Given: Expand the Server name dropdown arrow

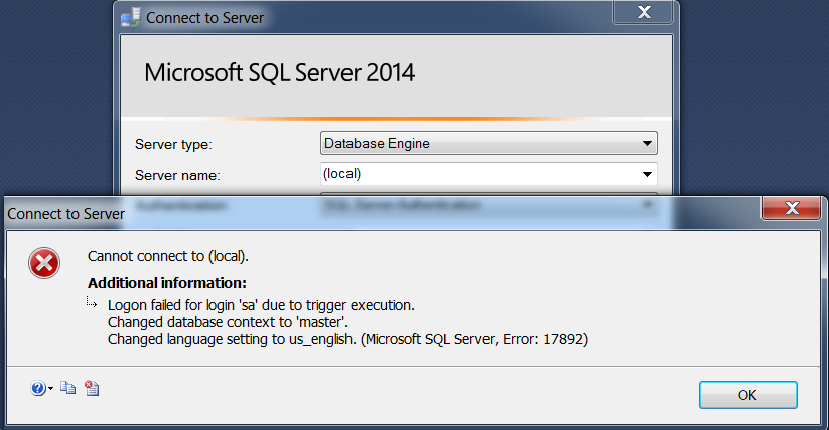Looking at the screenshot, I should click(x=647, y=174).
